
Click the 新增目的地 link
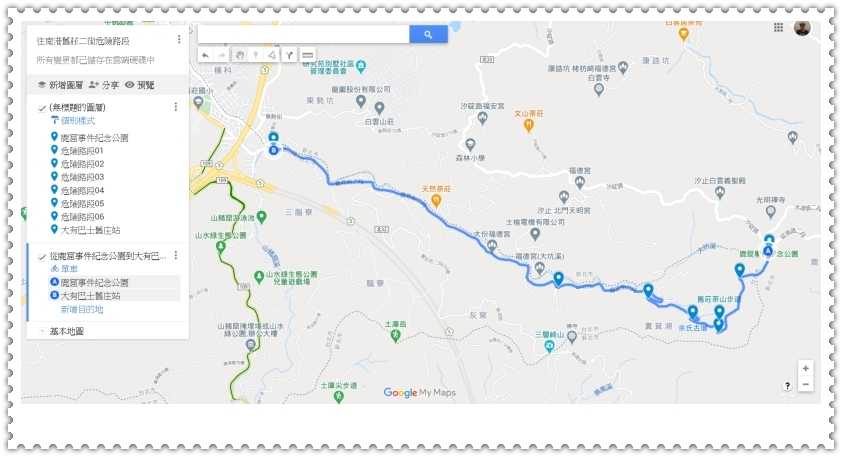coord(82,309)
